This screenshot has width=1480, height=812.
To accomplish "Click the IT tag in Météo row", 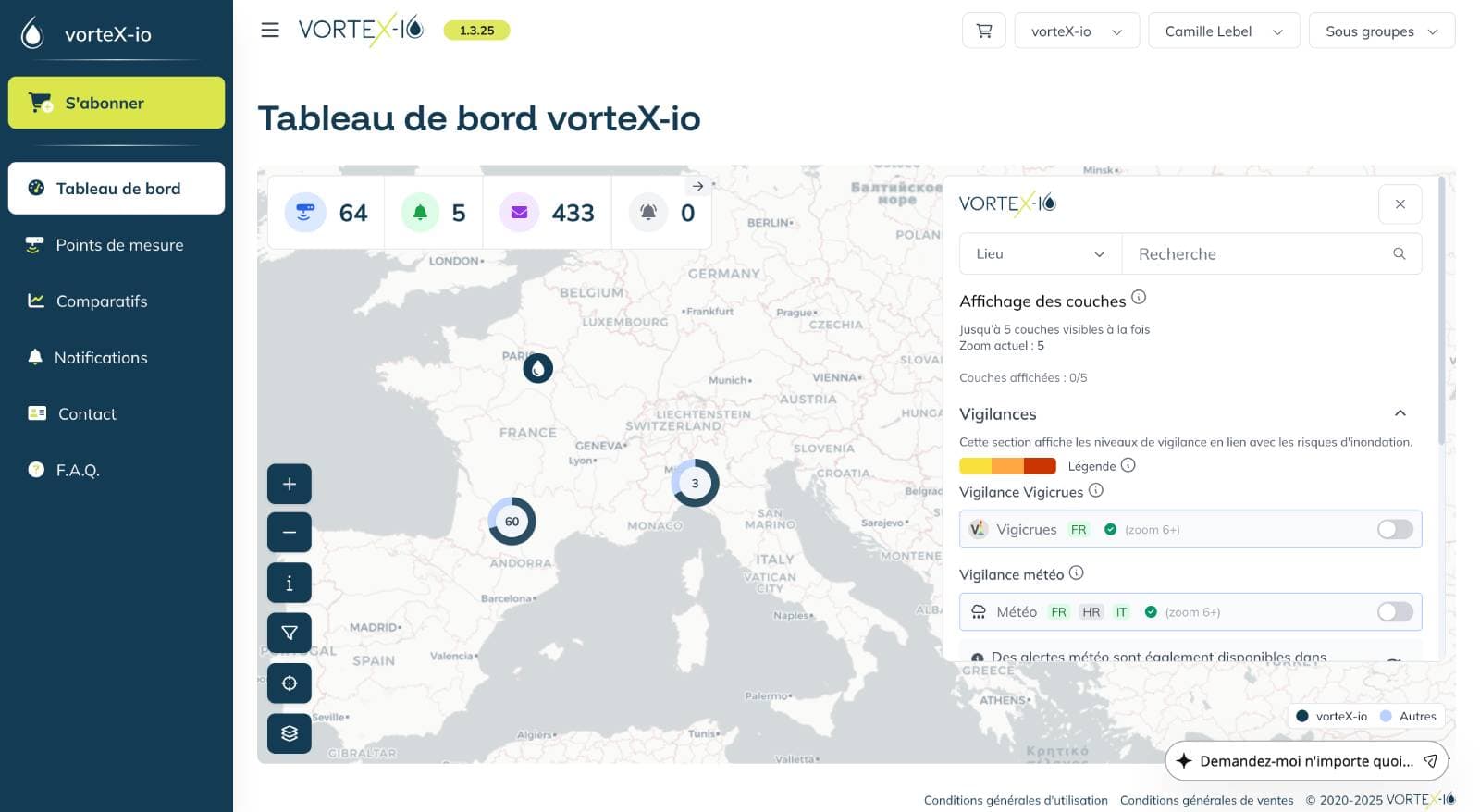I will tap(1121, 612).
